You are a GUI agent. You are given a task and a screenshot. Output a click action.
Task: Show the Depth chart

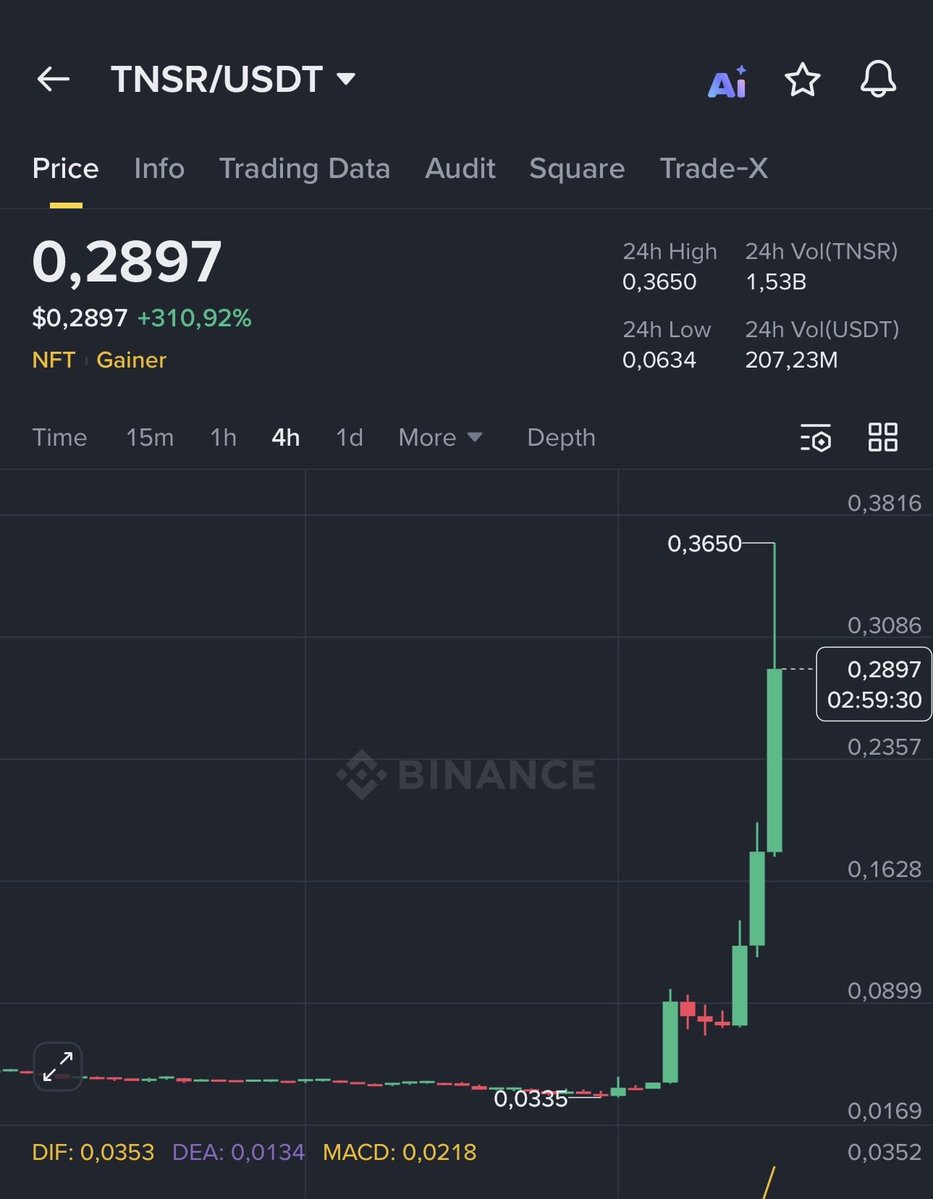pyautogui.click(x=561, y=437)
